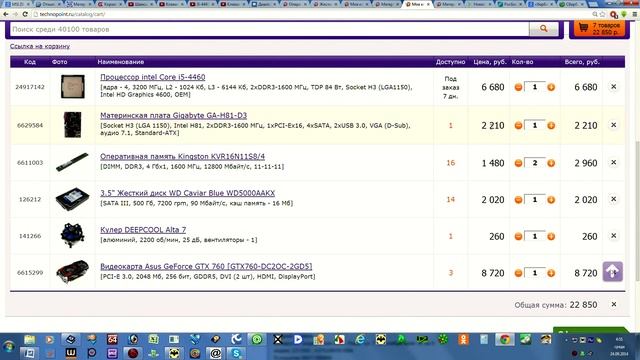
Task: Open the Chrome menu button
Action: coord(634,14)
